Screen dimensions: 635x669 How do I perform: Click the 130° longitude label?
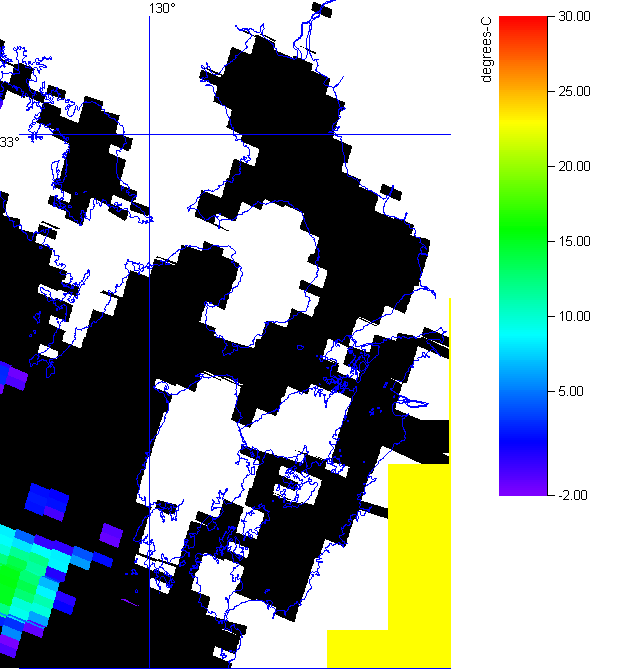coord(162,8)
